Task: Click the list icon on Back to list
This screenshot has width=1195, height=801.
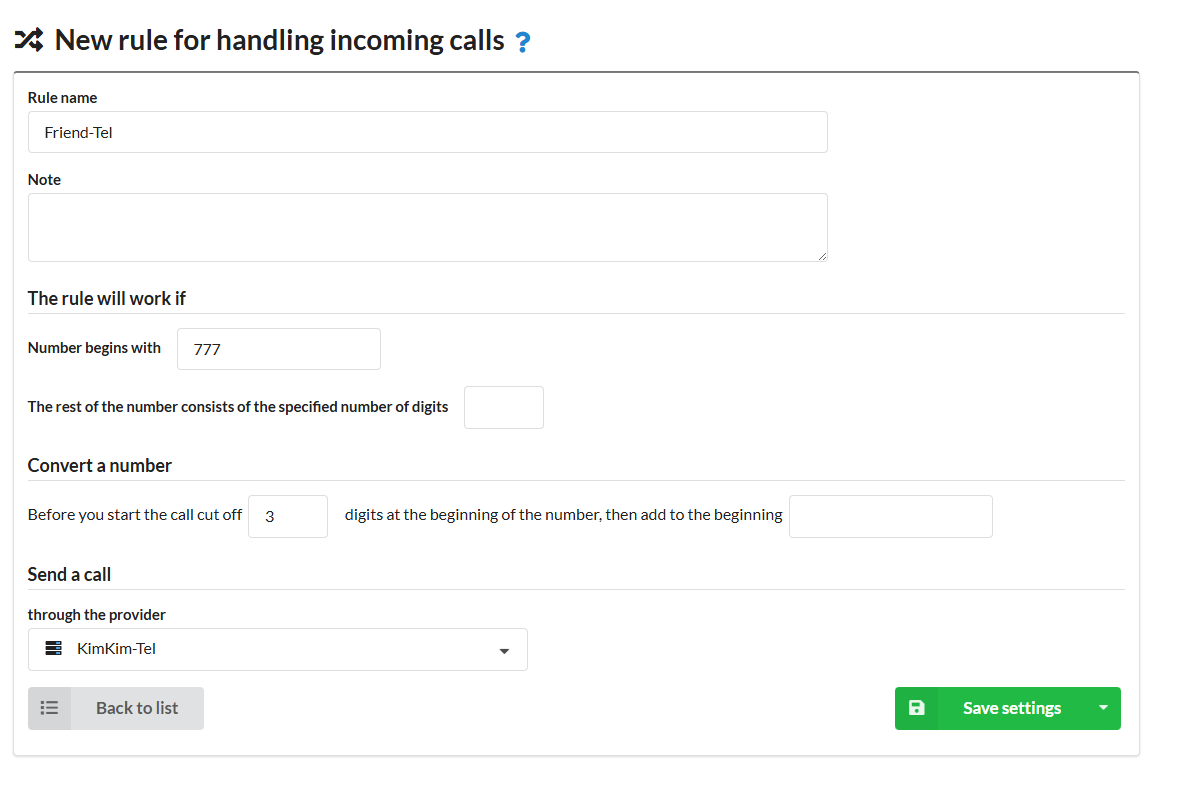Action: click(50, 708)
